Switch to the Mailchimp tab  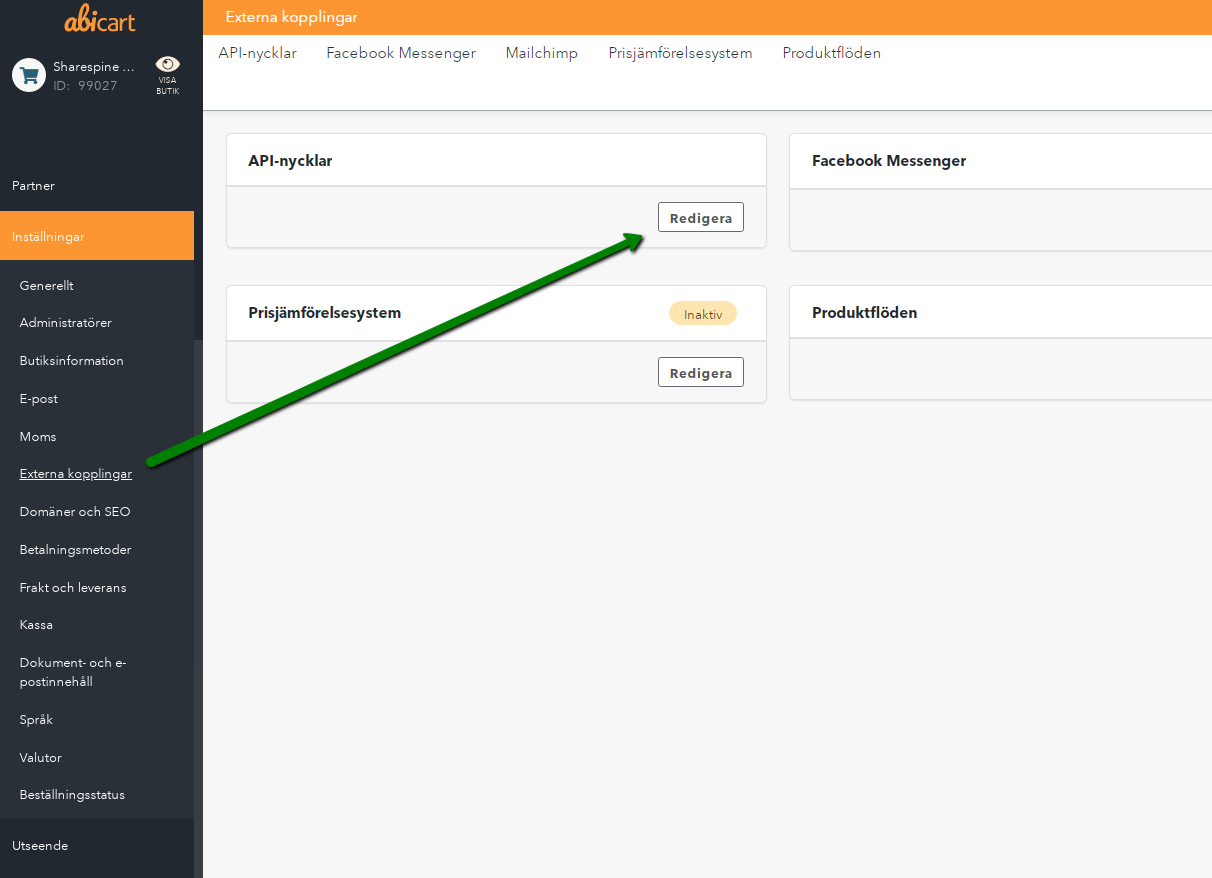click(x=542, y=53)
